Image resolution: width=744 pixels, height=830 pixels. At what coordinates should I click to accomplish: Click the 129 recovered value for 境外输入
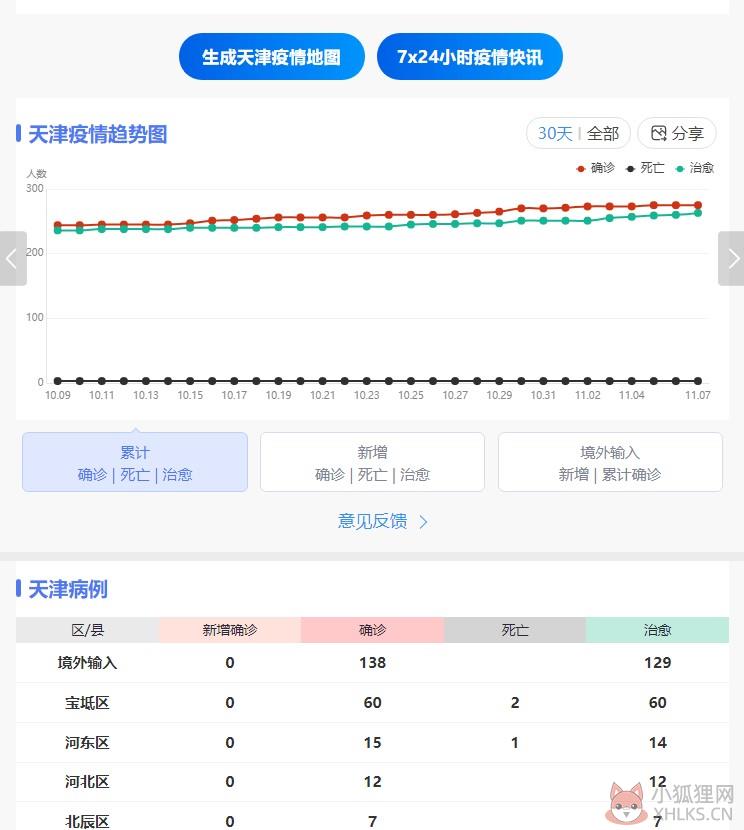point(658,663)
